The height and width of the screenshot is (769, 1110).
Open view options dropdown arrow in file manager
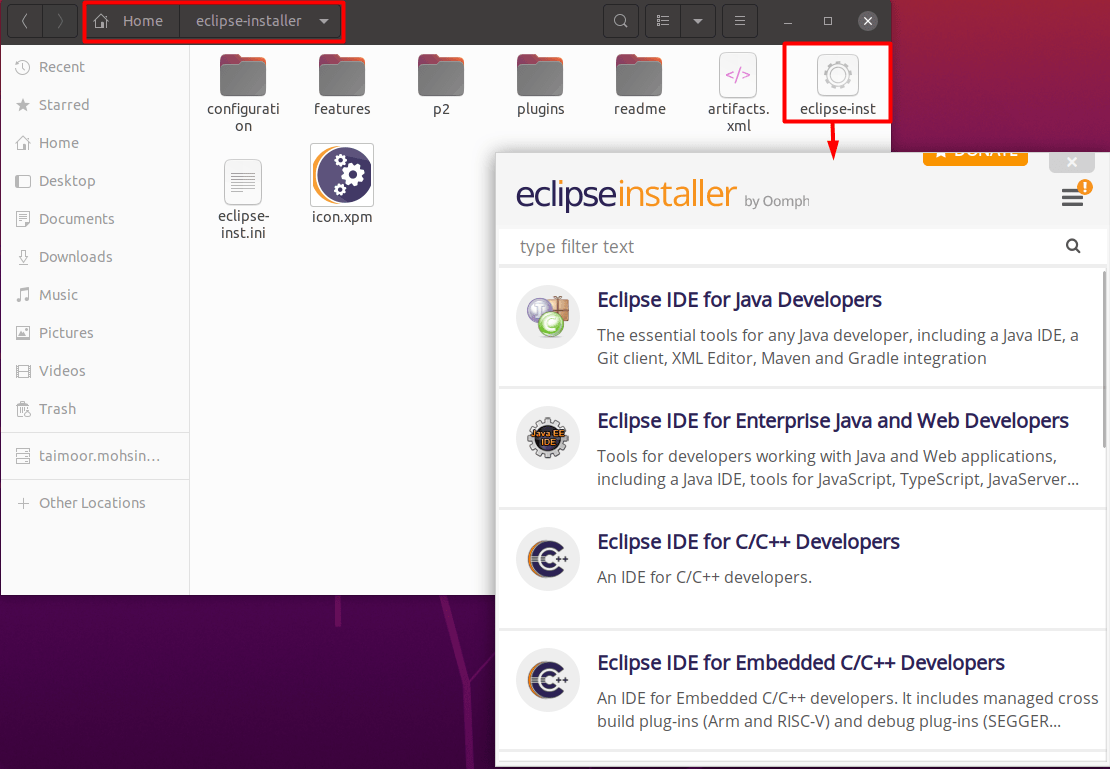(698, 21)
